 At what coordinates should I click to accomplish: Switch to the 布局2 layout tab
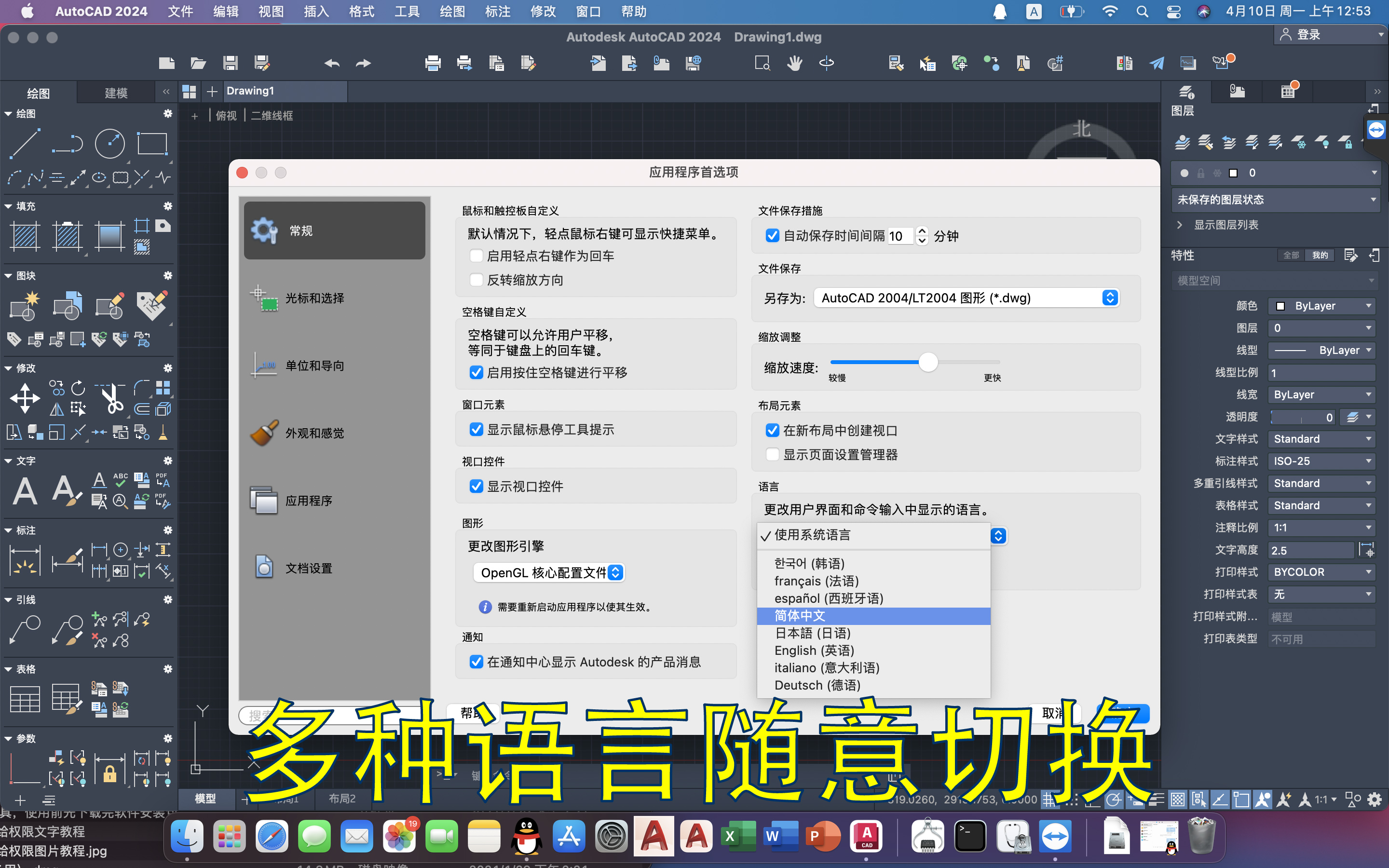(x=342, y=799)
